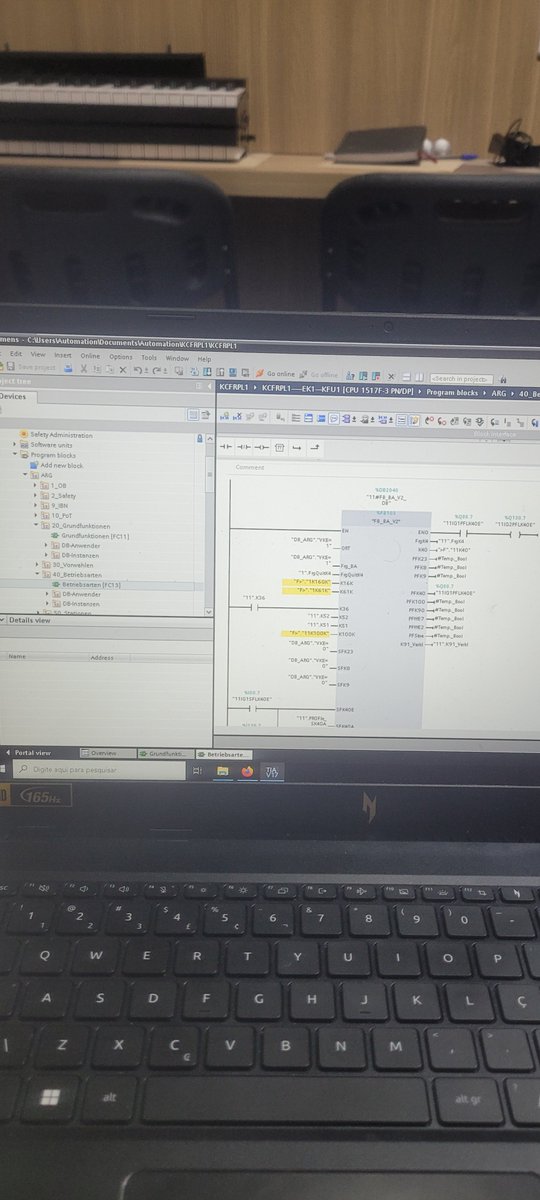Select DB-Anwender under 20_Grundfunktionen
This screenshot has width=540, height=1200.
pos(81,545)
